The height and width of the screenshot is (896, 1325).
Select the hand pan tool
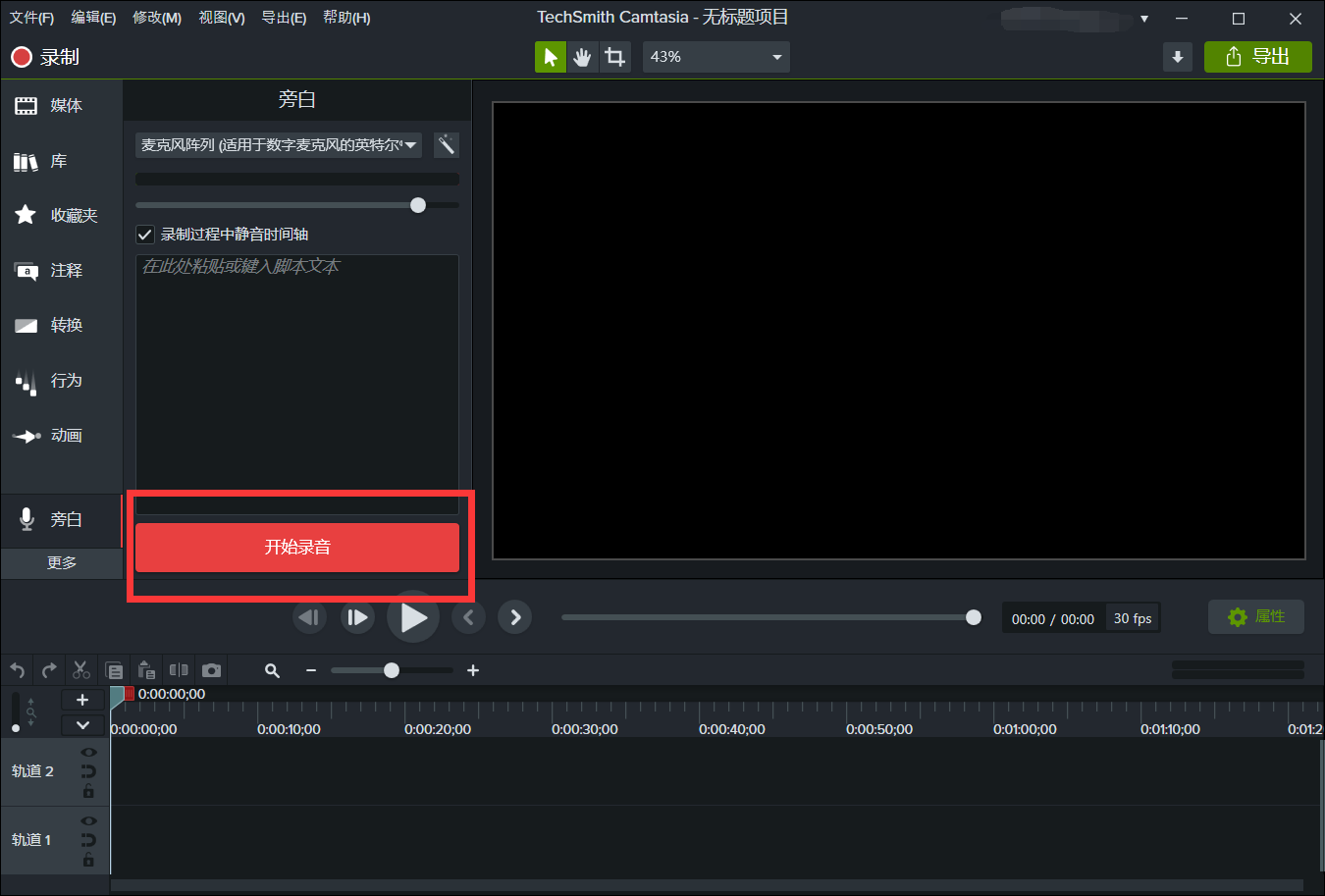coord(583,57)
